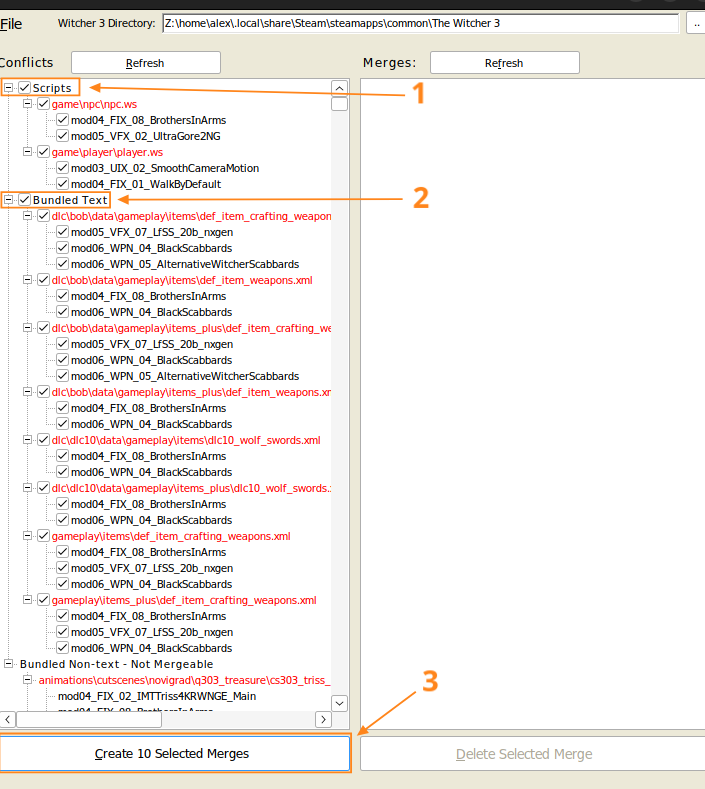Refresh the Merges list

(504, 63)
